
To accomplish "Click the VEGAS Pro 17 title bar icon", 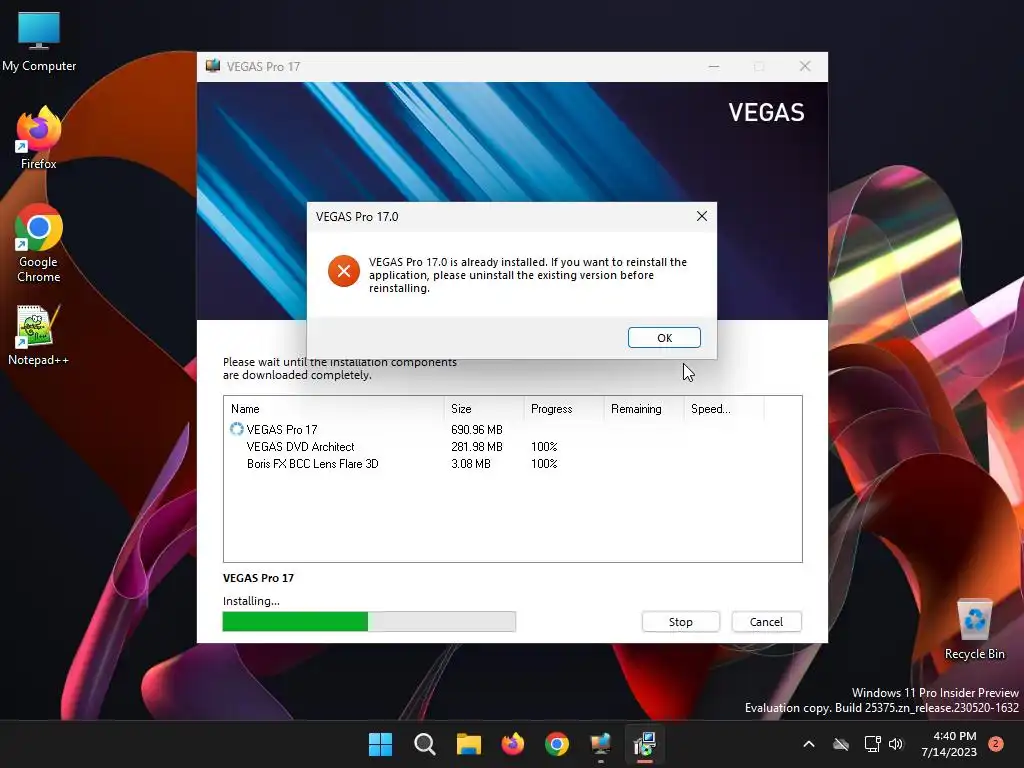I will point(213,66).
